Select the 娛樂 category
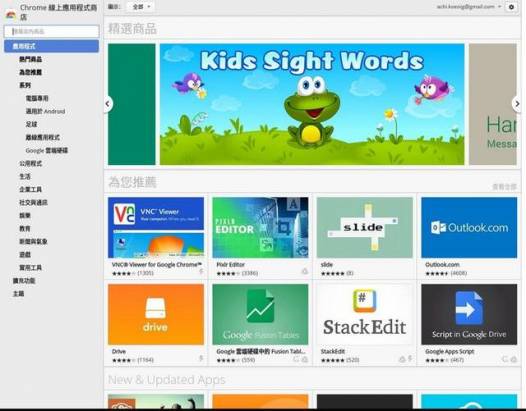Image resolution: width=526 pixels, height=411 pixels. 25,216
